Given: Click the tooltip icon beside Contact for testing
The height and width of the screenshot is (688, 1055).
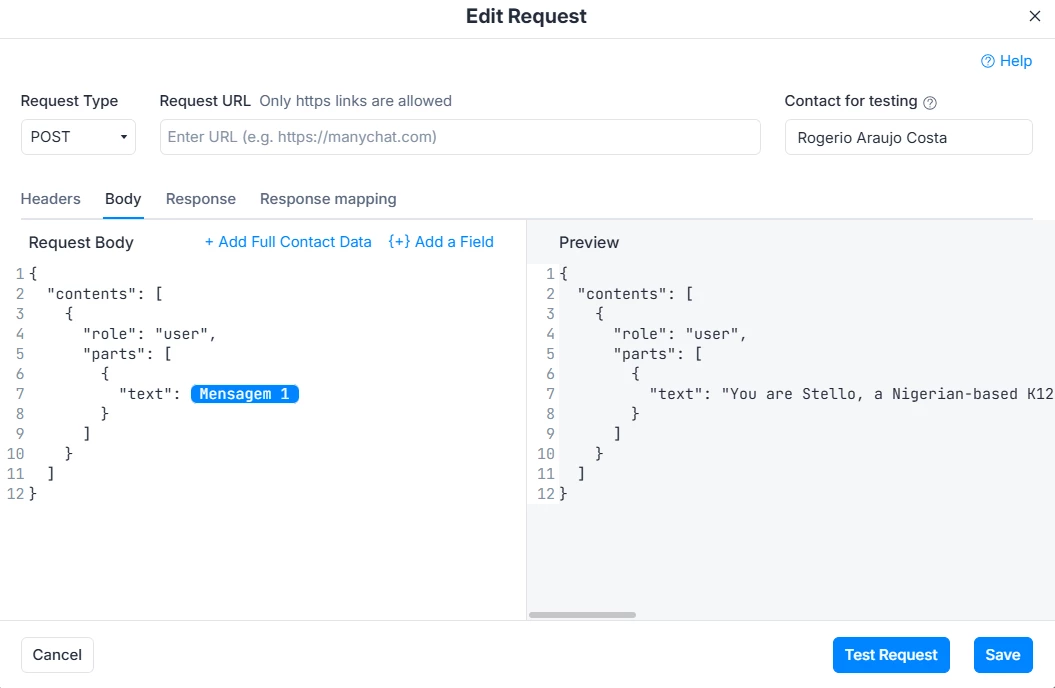Looking at the screenshot, I should click(930, 103).
